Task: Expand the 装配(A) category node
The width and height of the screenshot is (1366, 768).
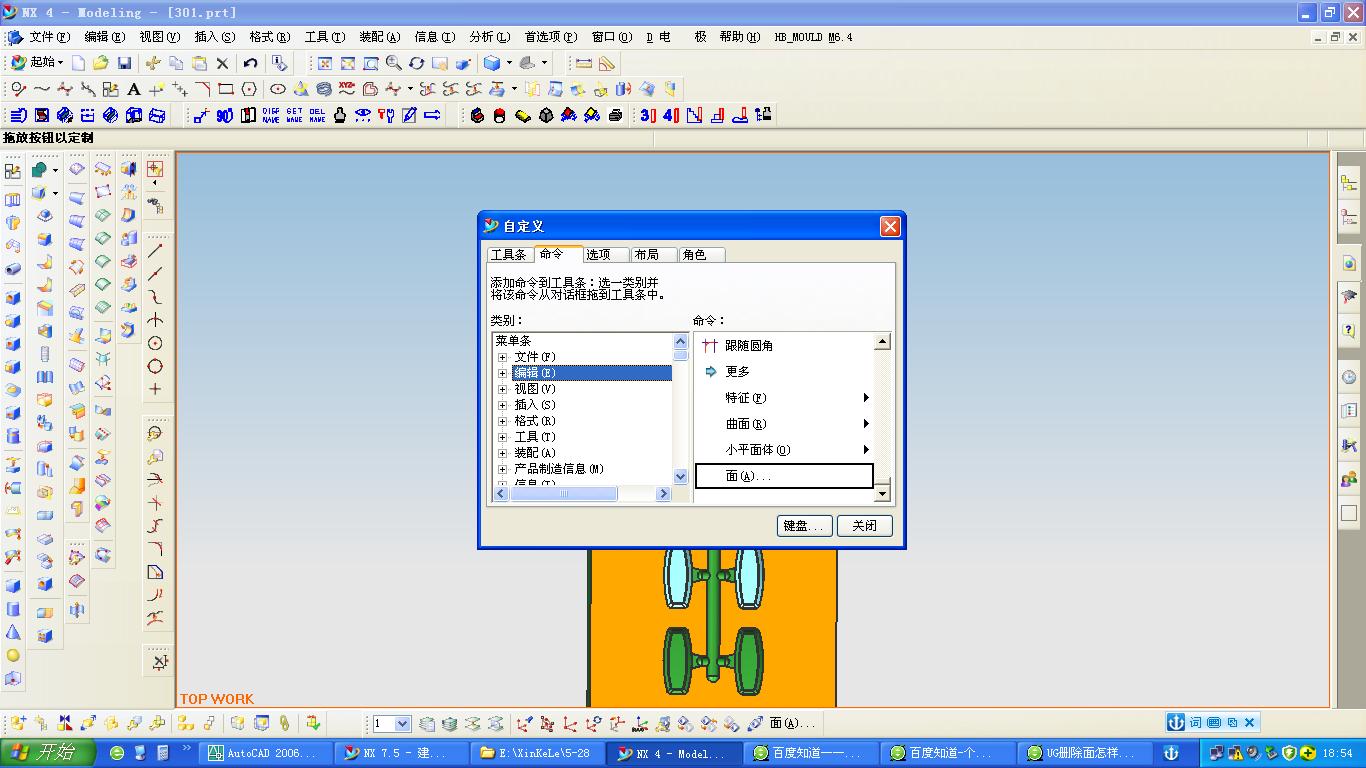Action: 503,453
